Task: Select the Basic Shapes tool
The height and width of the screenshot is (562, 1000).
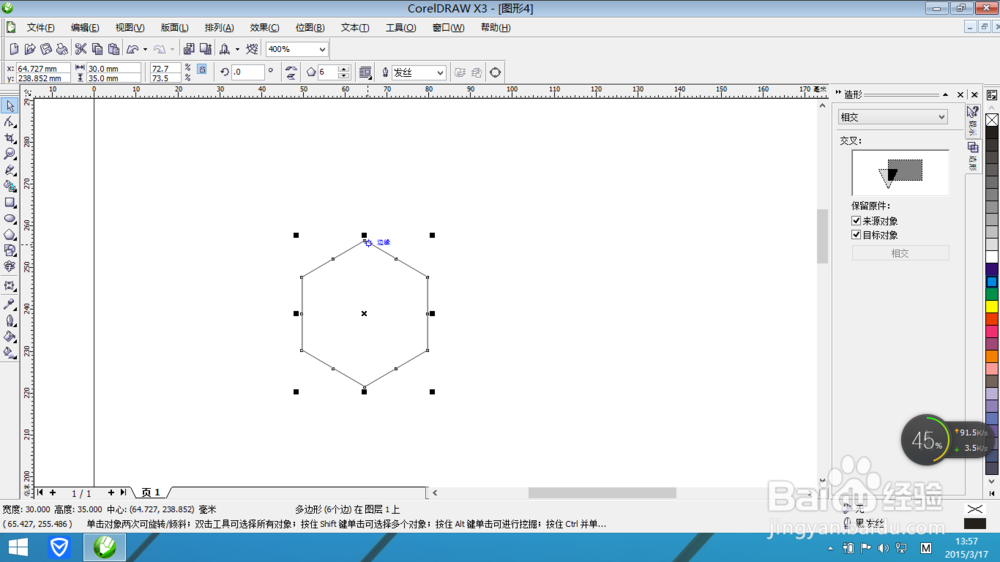Action: 10,251
